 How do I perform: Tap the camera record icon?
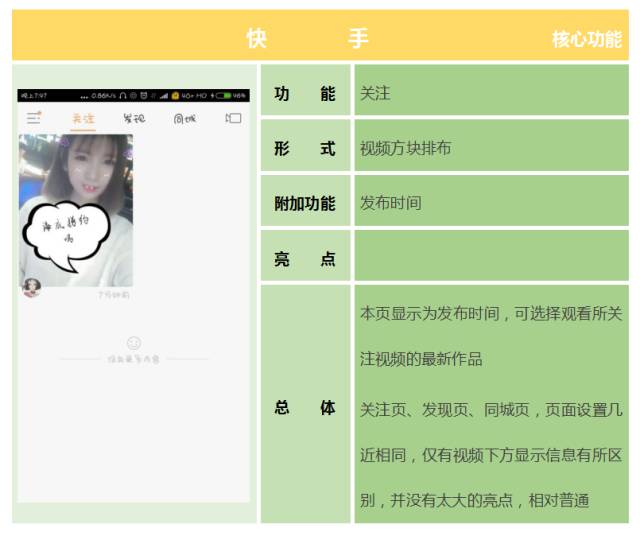point(233,118)
